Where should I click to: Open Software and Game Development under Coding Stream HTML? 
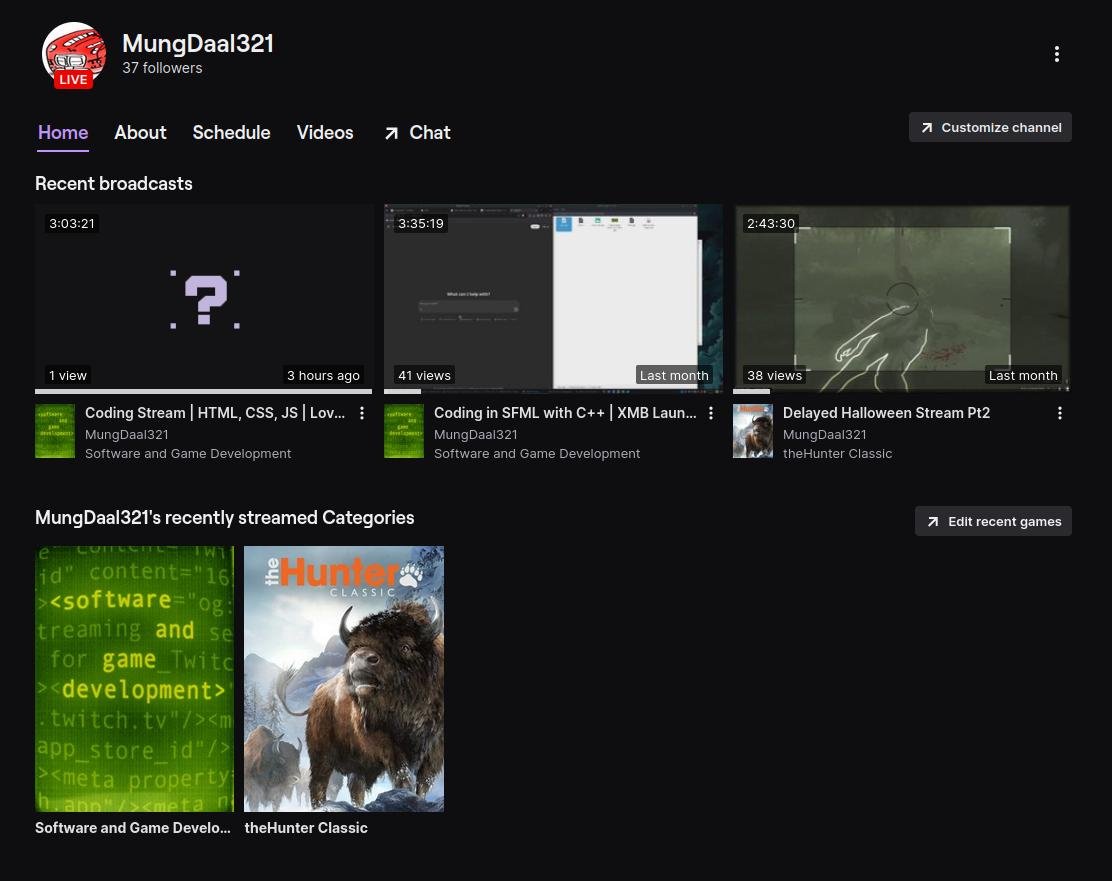pos(188,453)
